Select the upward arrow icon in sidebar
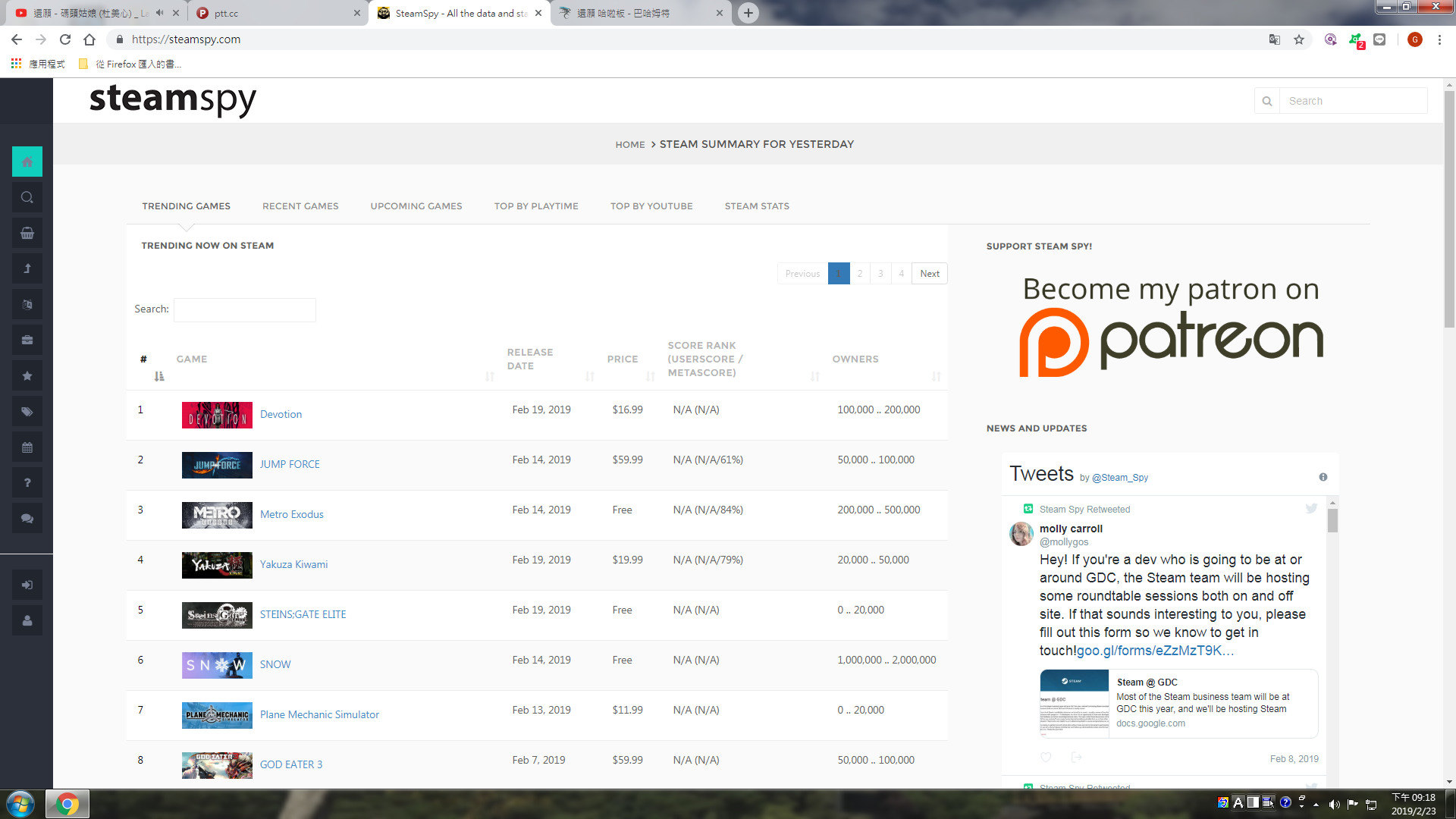The width and height of the screenshot is (1456, 819). click(27, 268)
